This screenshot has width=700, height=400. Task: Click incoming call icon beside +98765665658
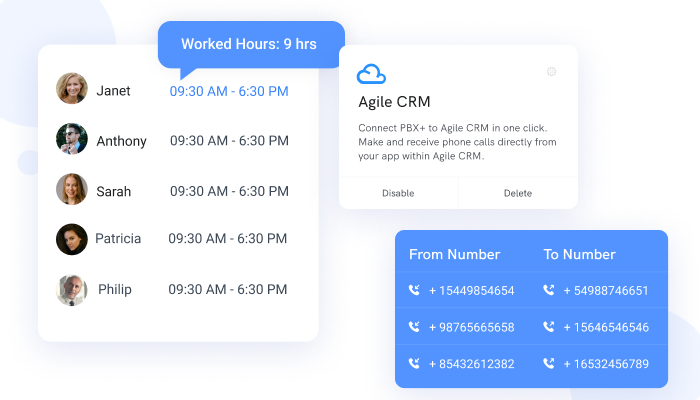(414, 327)
